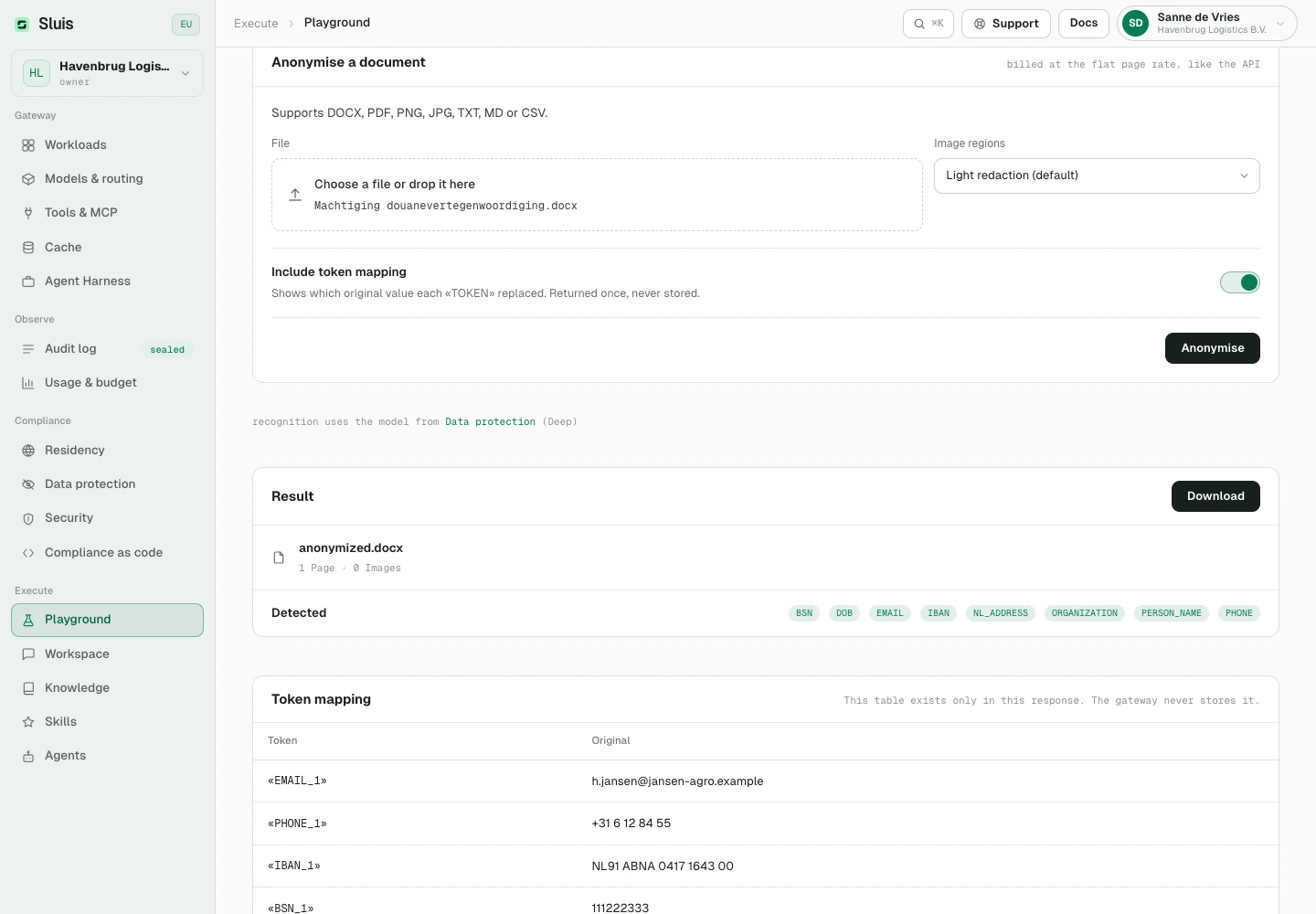Click the file dropzone to choose a file

(x=597, y=195)
